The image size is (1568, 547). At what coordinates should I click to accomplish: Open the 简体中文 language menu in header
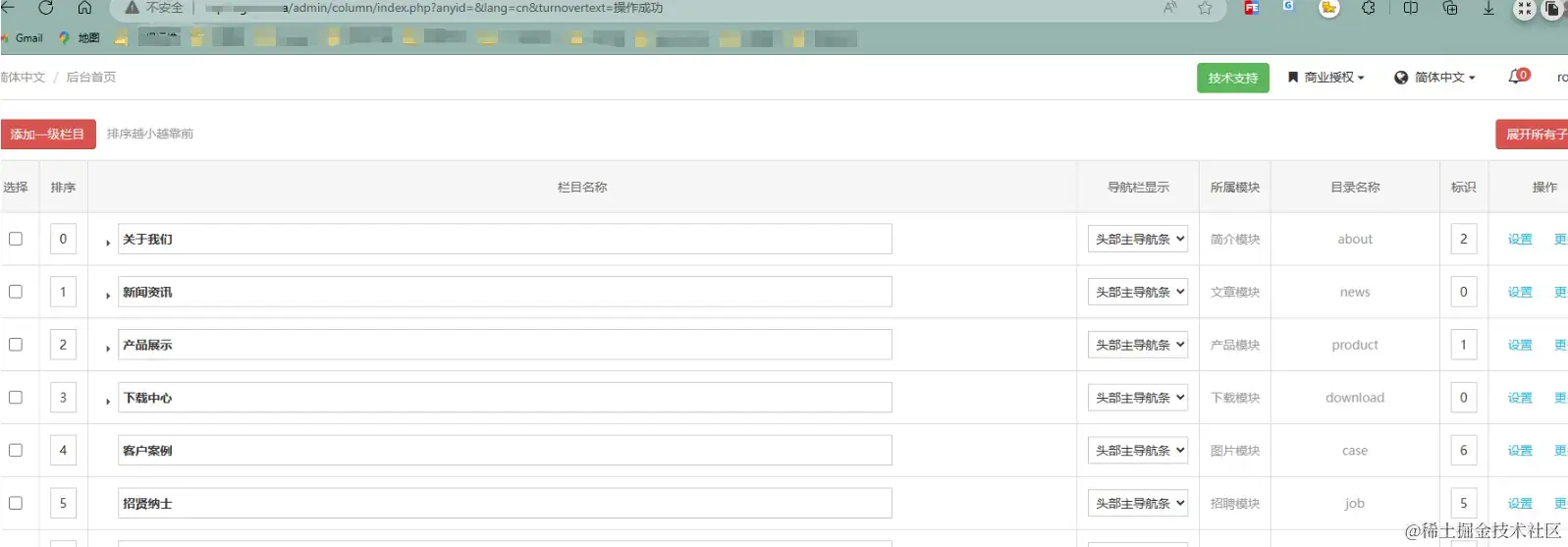coord(1435,78)
